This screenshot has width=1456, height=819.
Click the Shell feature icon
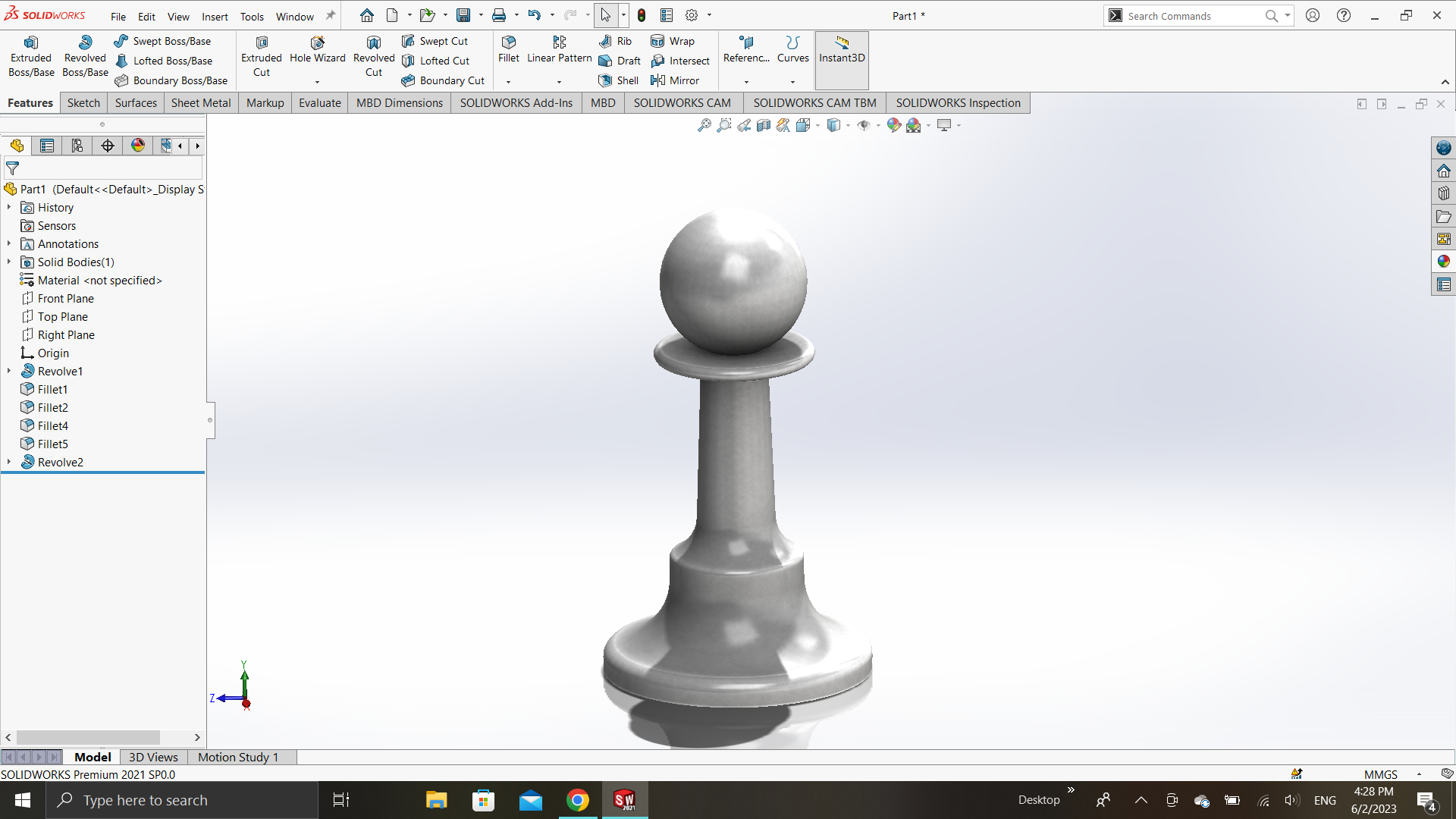(x=605, y=80)
